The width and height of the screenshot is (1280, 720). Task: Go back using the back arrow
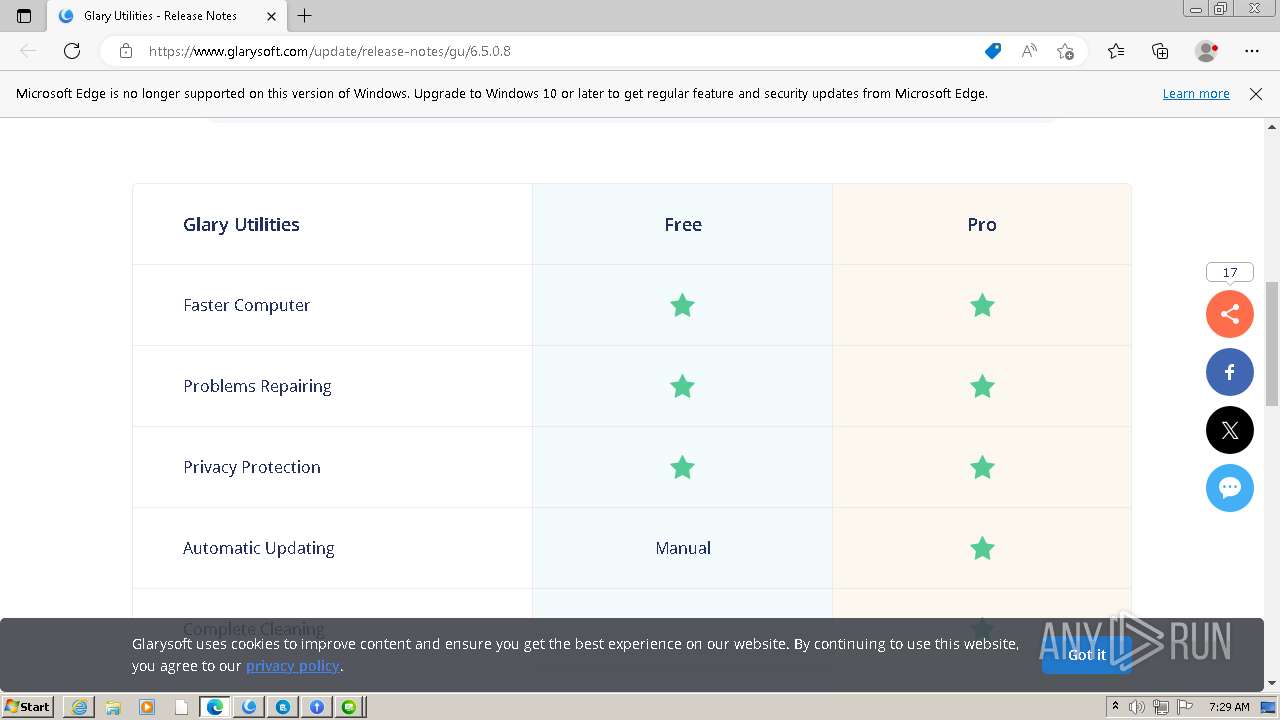28,51
